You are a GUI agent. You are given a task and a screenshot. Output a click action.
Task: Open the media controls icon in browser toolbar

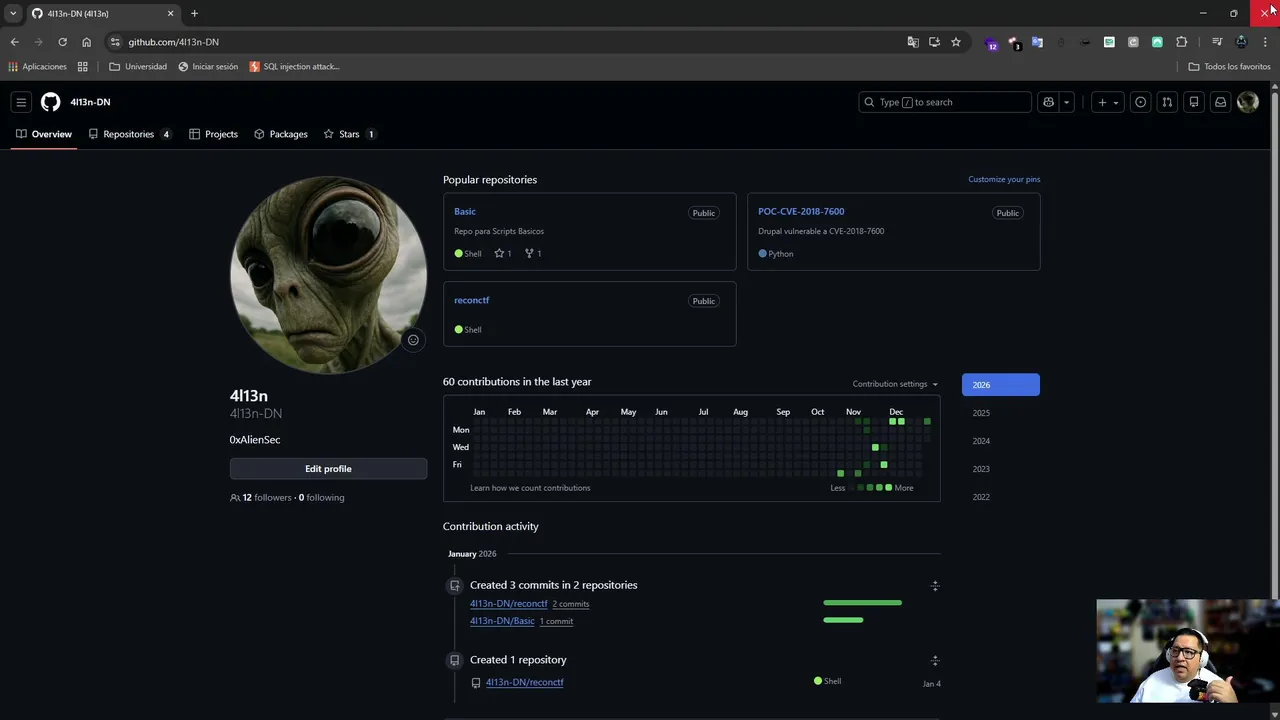click(x=1216, y=42)
